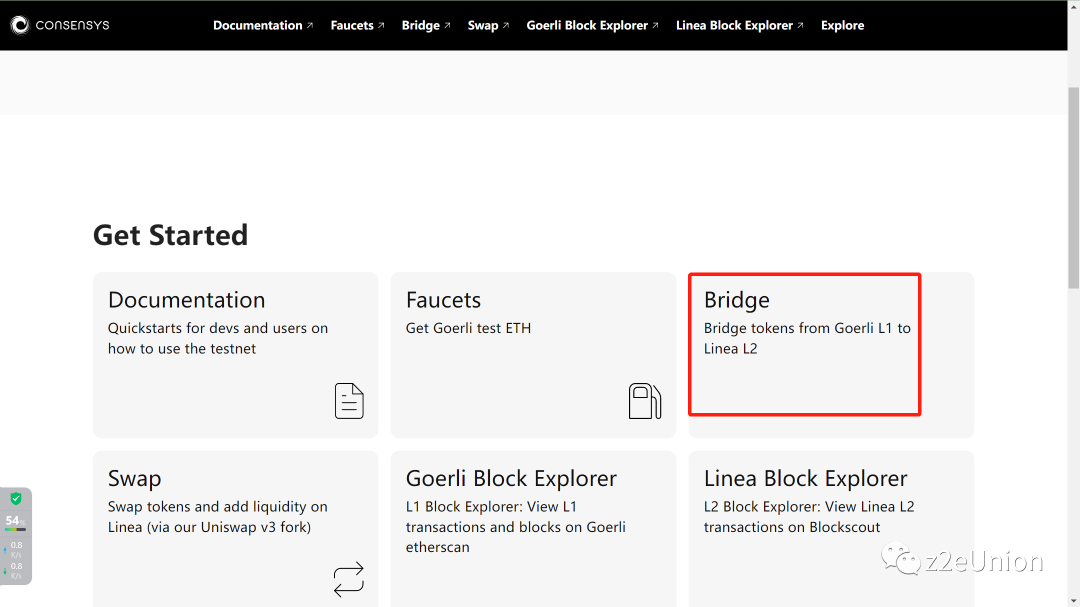Click the swap arrows icon in Swap card
This screenshot has width=1080, height=607.
click(349, 579)
